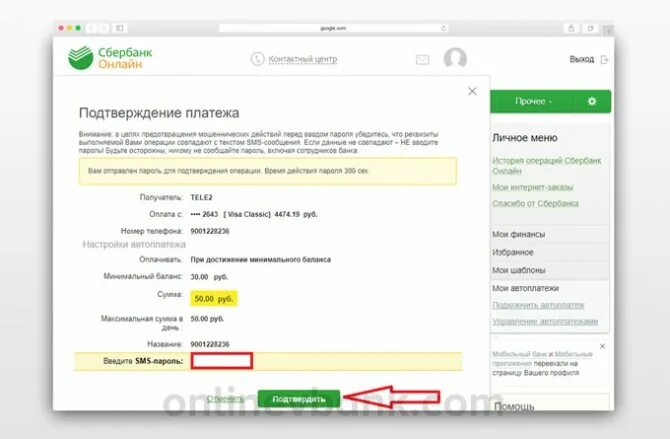Open the messages envelope icon
Viewport: 670px width, 439px height.
pos(423,59)
